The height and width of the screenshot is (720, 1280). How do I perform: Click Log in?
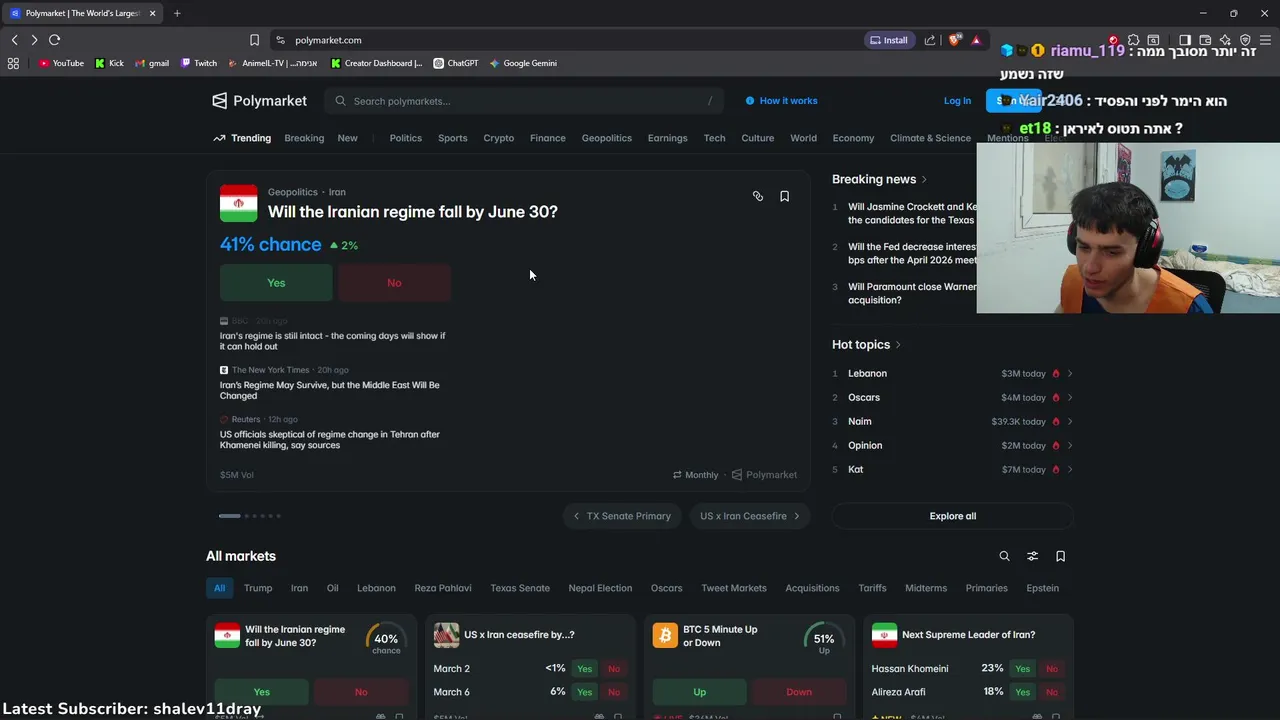tap(957, 101)
